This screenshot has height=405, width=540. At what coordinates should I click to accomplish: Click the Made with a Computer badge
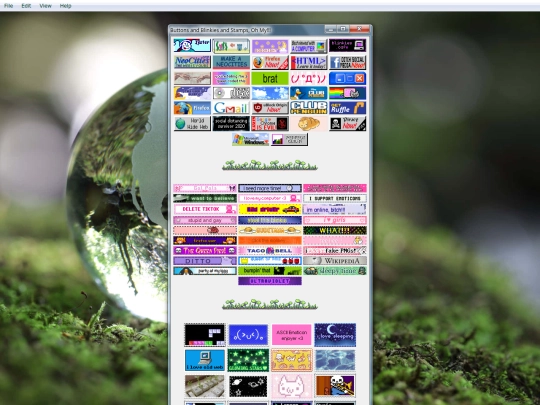tap(309, 45)
